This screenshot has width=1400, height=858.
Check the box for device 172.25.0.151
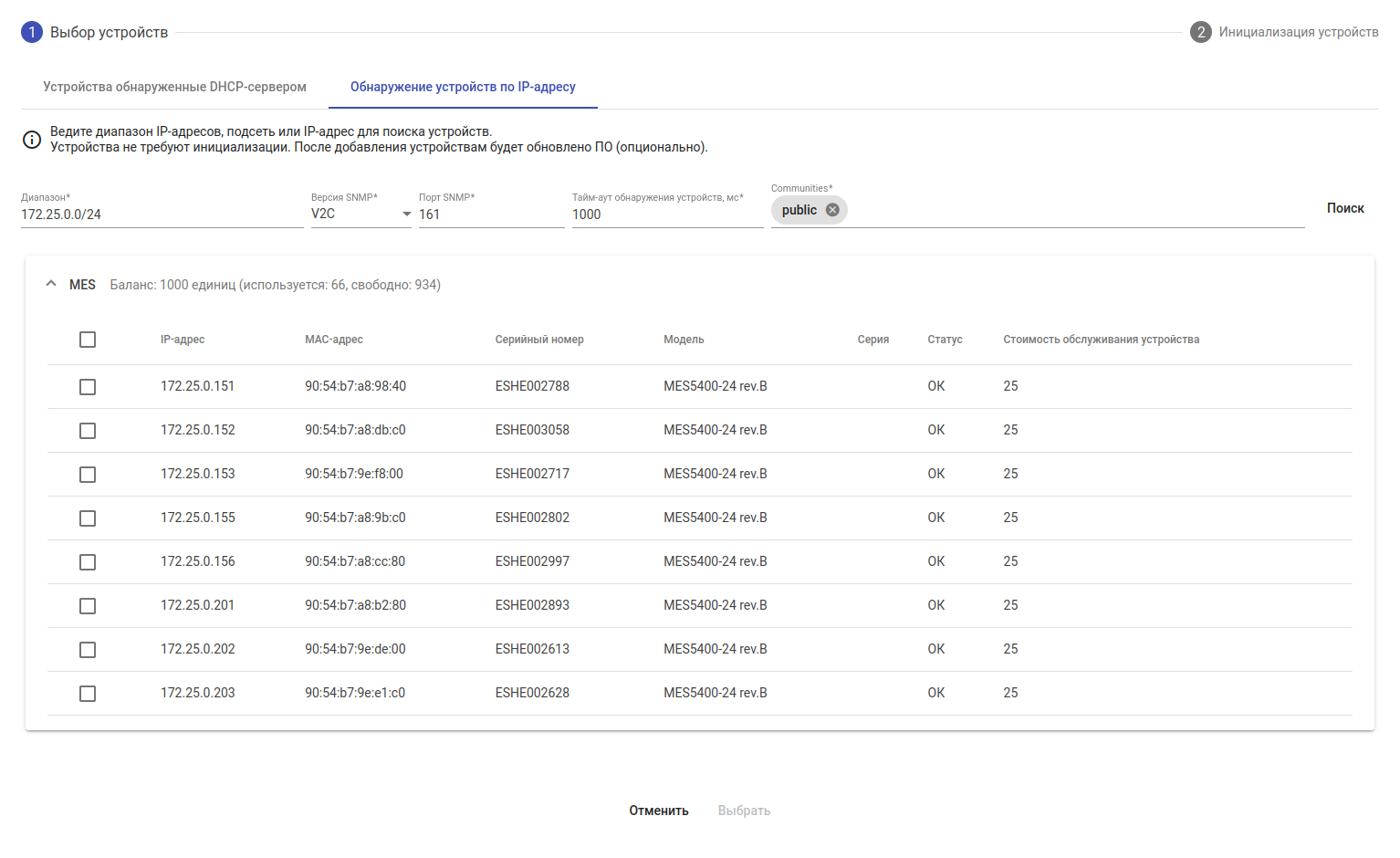click(88, 387)
